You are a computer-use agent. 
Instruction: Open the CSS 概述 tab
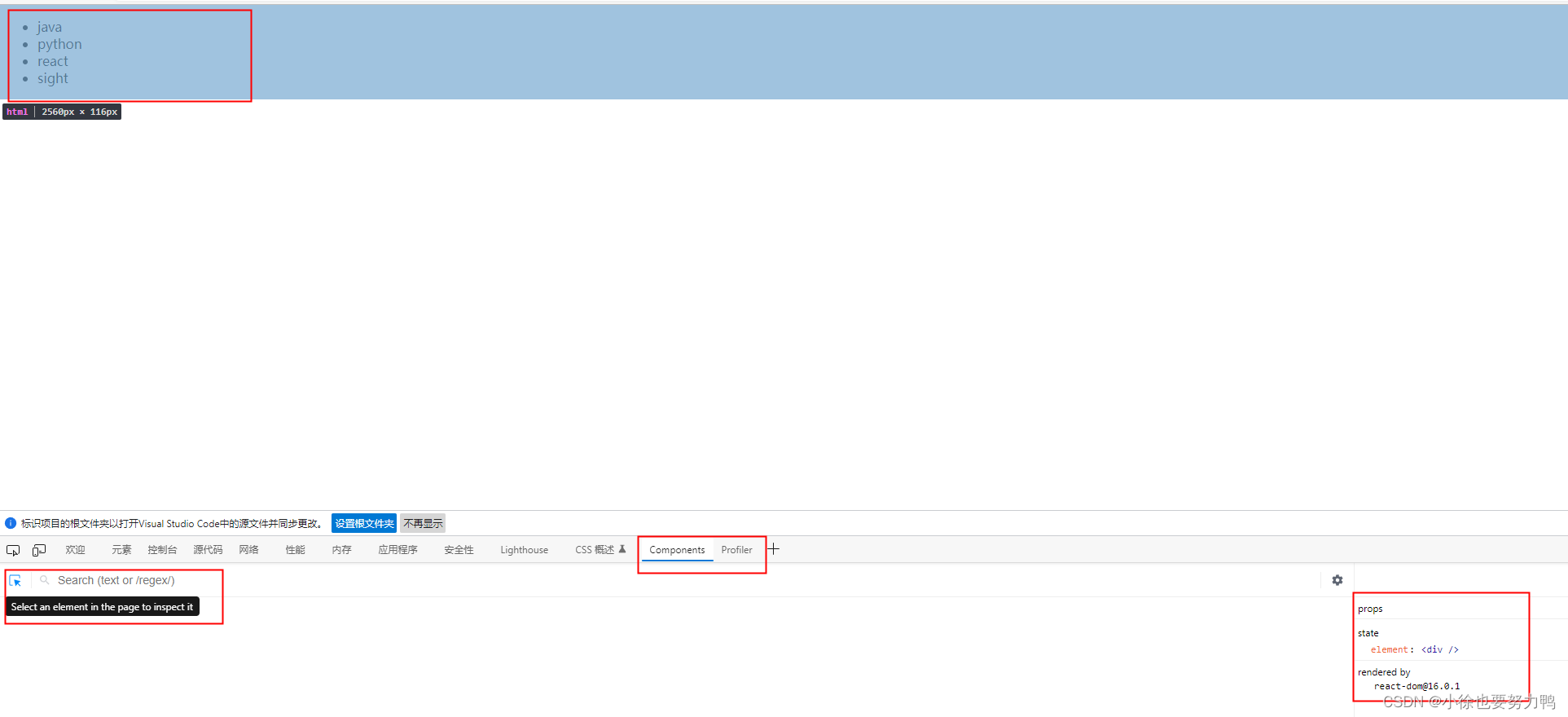pyautogui.click(x=600, y=550)
